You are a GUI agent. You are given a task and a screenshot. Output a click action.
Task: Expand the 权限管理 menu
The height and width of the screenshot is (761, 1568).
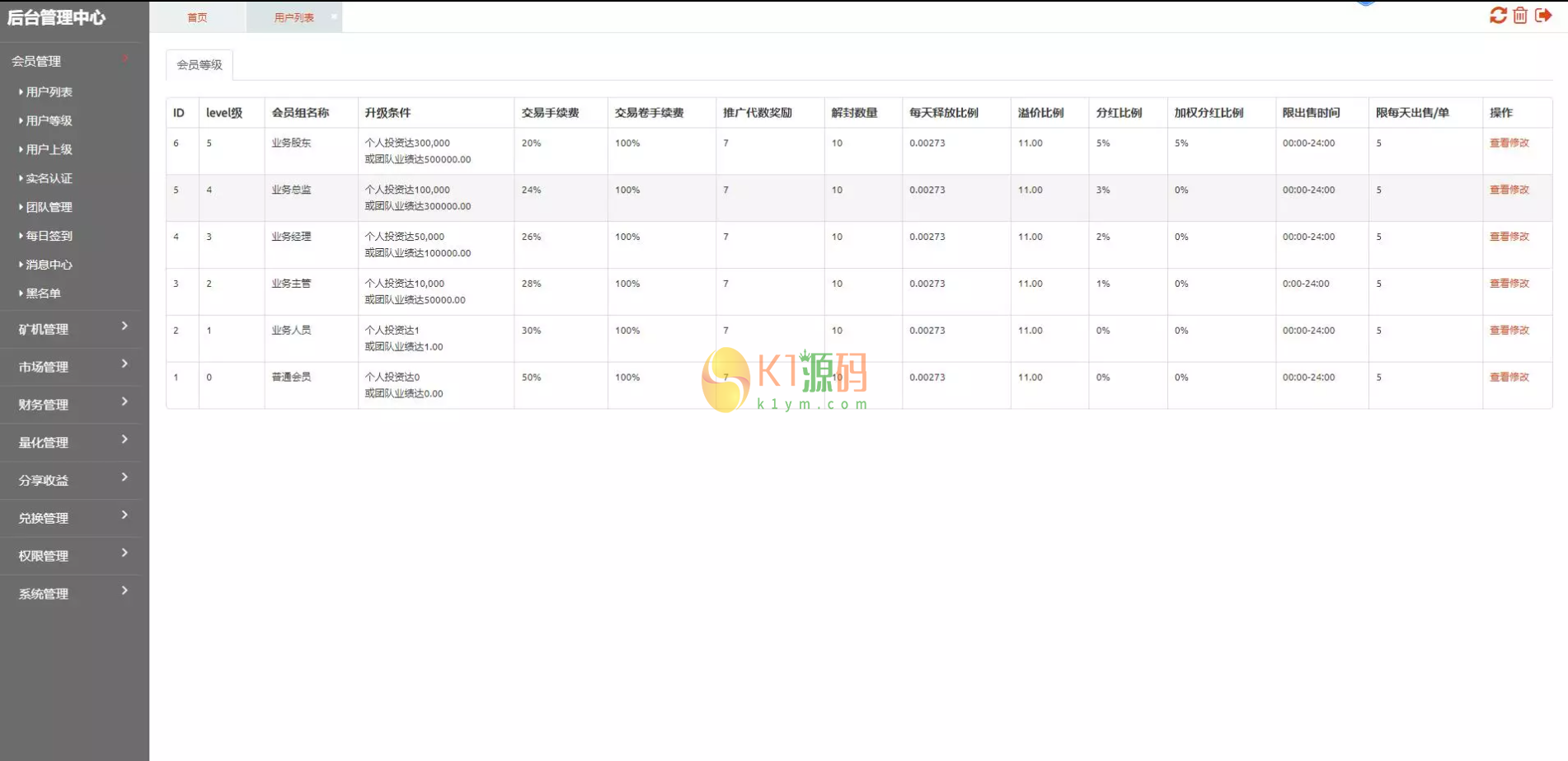point(70,557)
